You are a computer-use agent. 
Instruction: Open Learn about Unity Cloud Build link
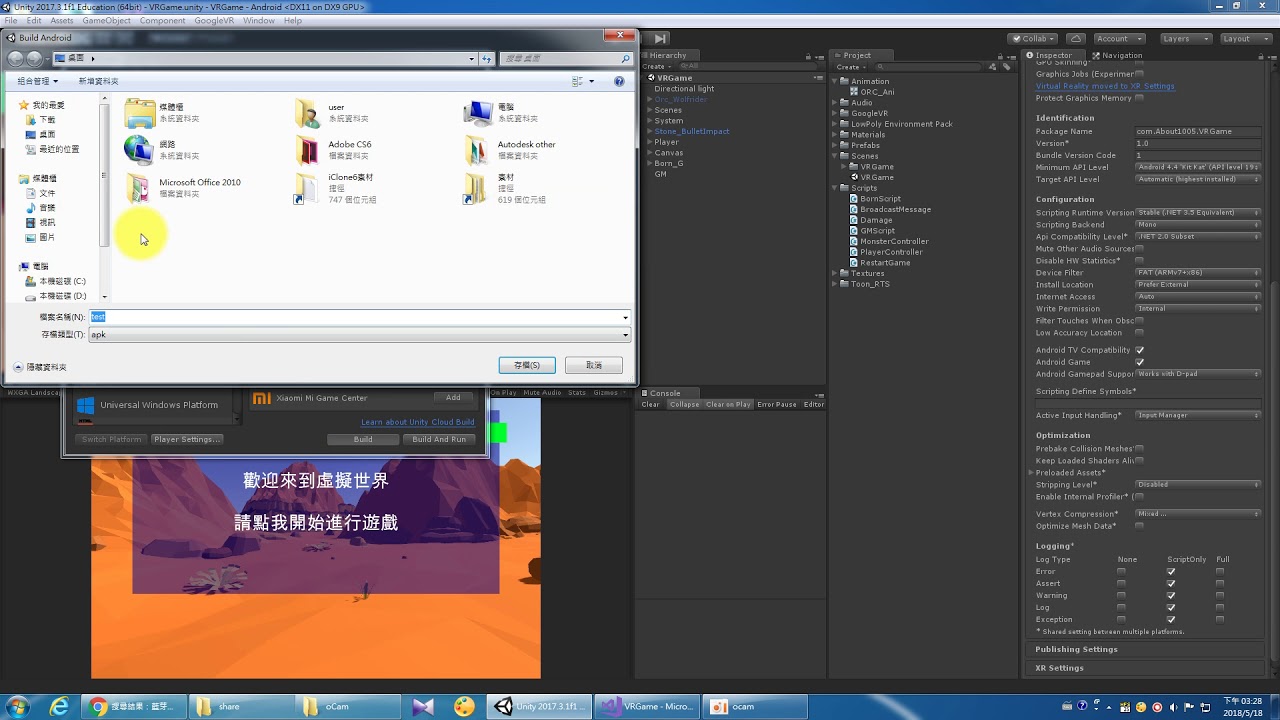(x=418, y=422)
